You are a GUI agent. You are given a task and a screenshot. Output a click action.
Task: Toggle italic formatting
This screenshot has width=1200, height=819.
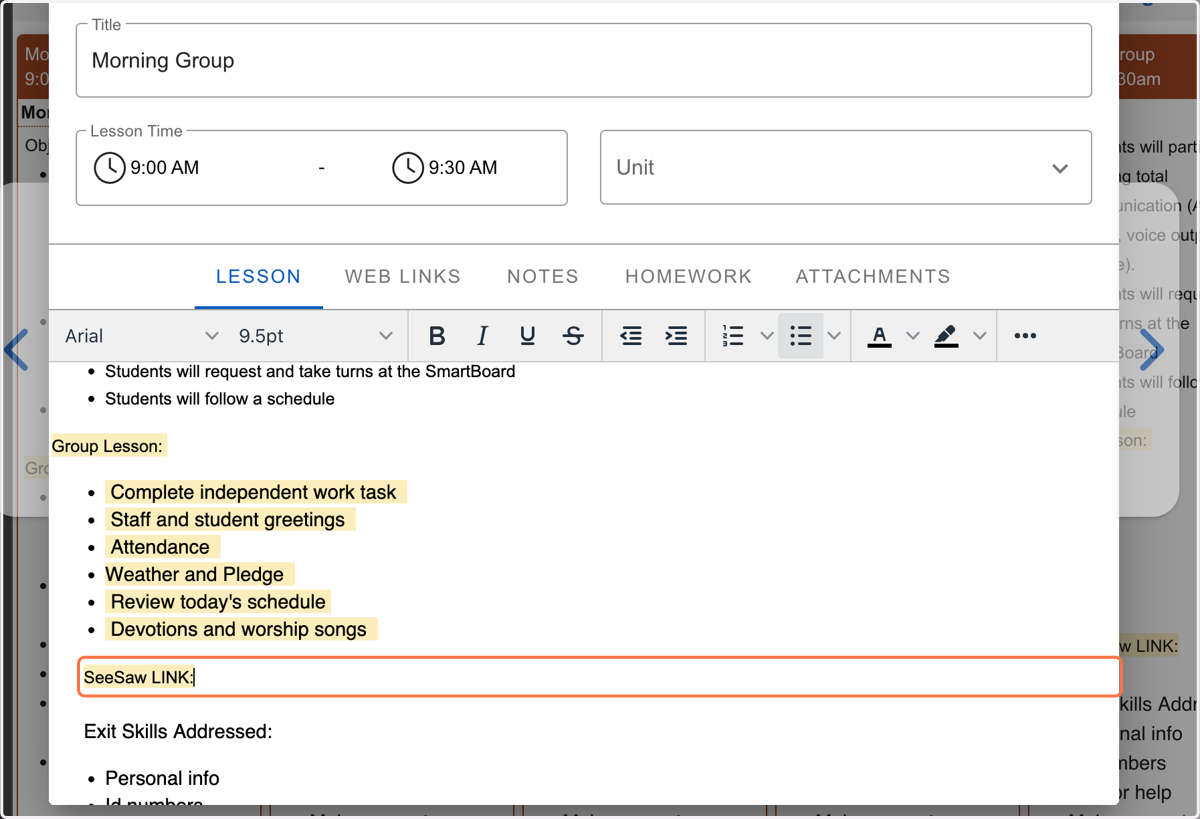pos(482,336)
